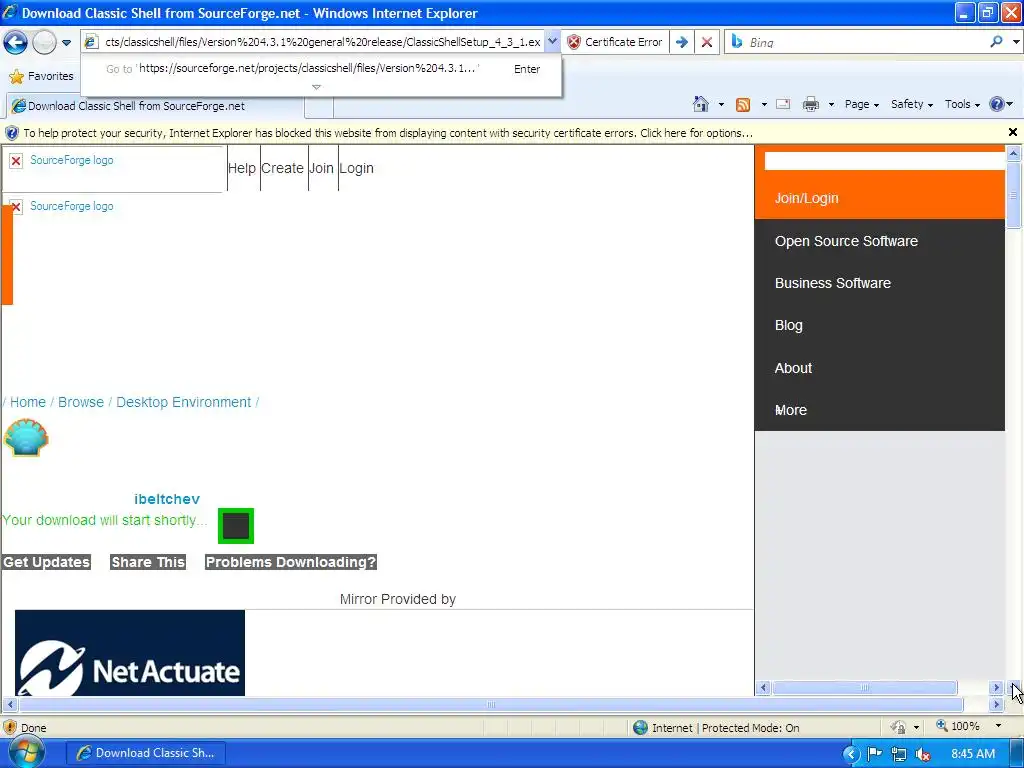
Task: Select the autocomplete suggestion sourceforge.net URL
Action: point(322,69)
